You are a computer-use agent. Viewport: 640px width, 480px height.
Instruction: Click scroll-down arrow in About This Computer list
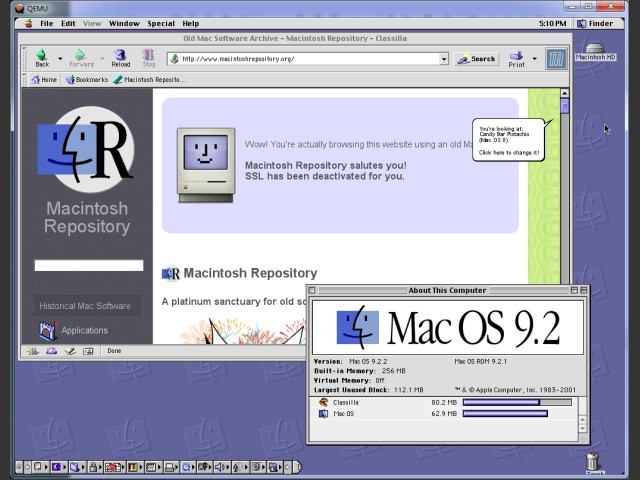[x=582, y=429]
